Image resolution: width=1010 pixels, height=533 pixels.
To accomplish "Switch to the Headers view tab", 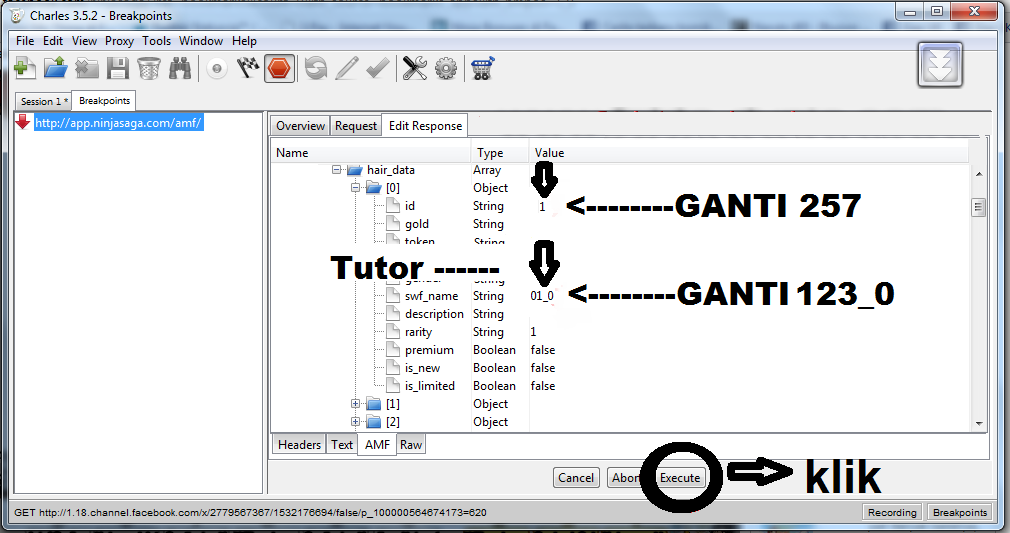I will pyautogui.click(x=299, y=444).
